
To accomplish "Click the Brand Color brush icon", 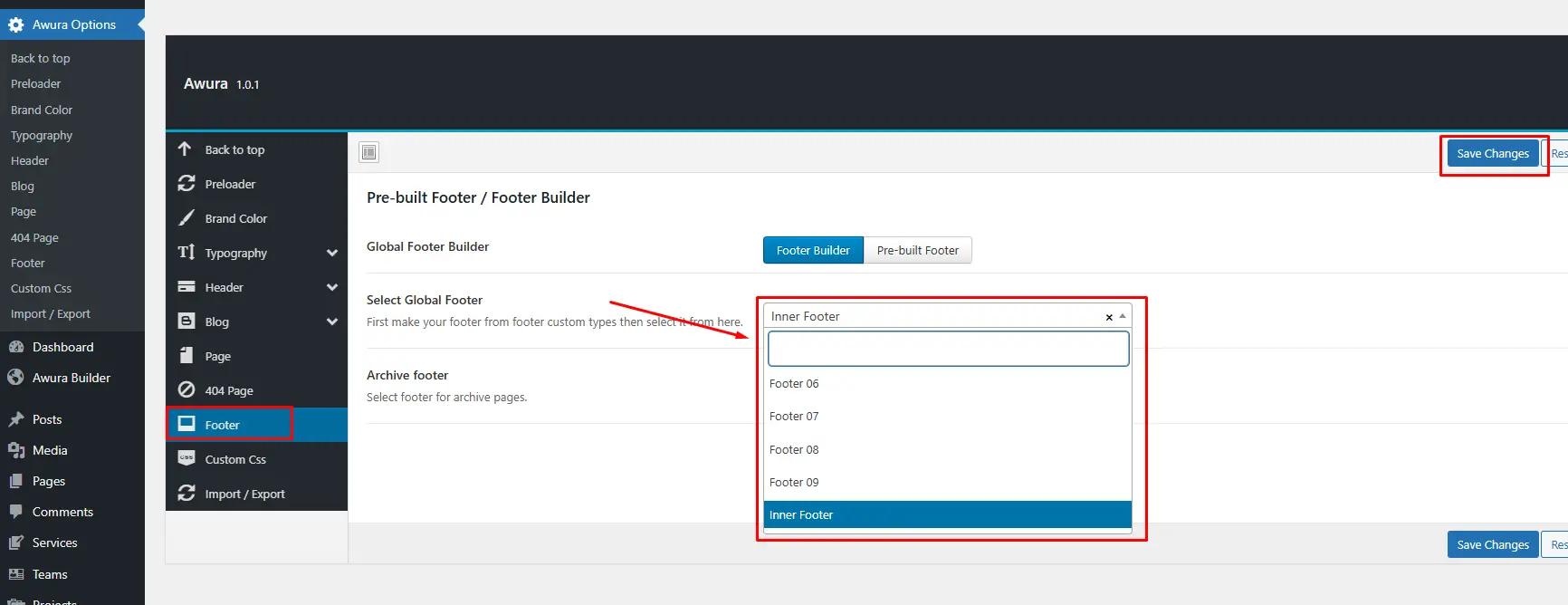I will tap(186, 217).
